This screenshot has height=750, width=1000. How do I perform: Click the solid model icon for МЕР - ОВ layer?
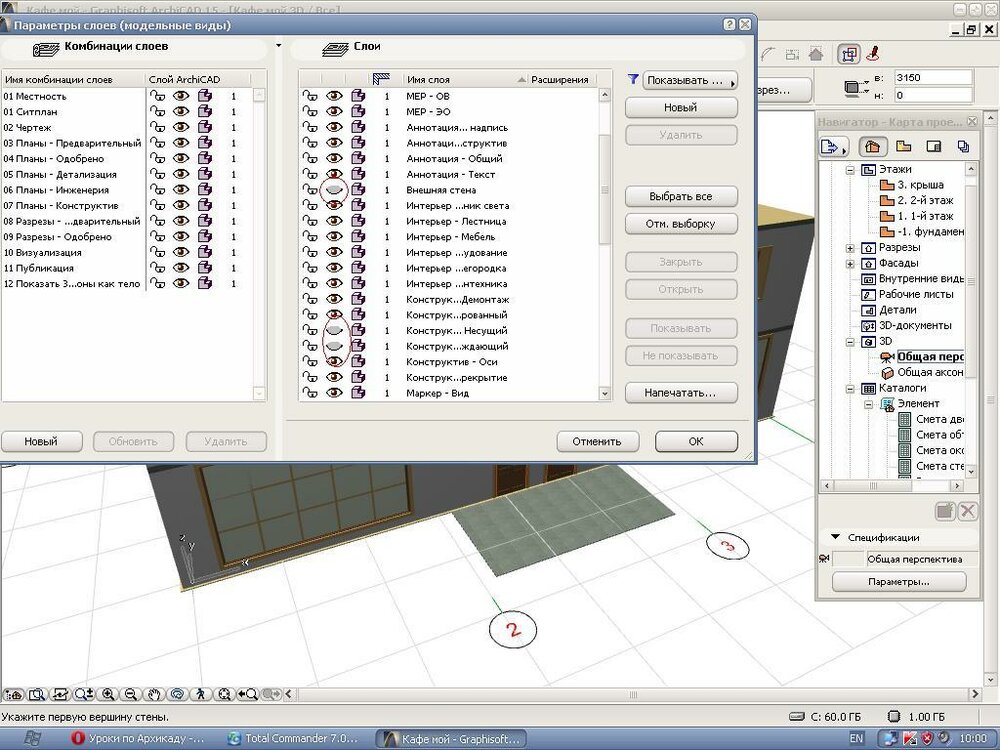pyautogui.click(x=358, y=96)
